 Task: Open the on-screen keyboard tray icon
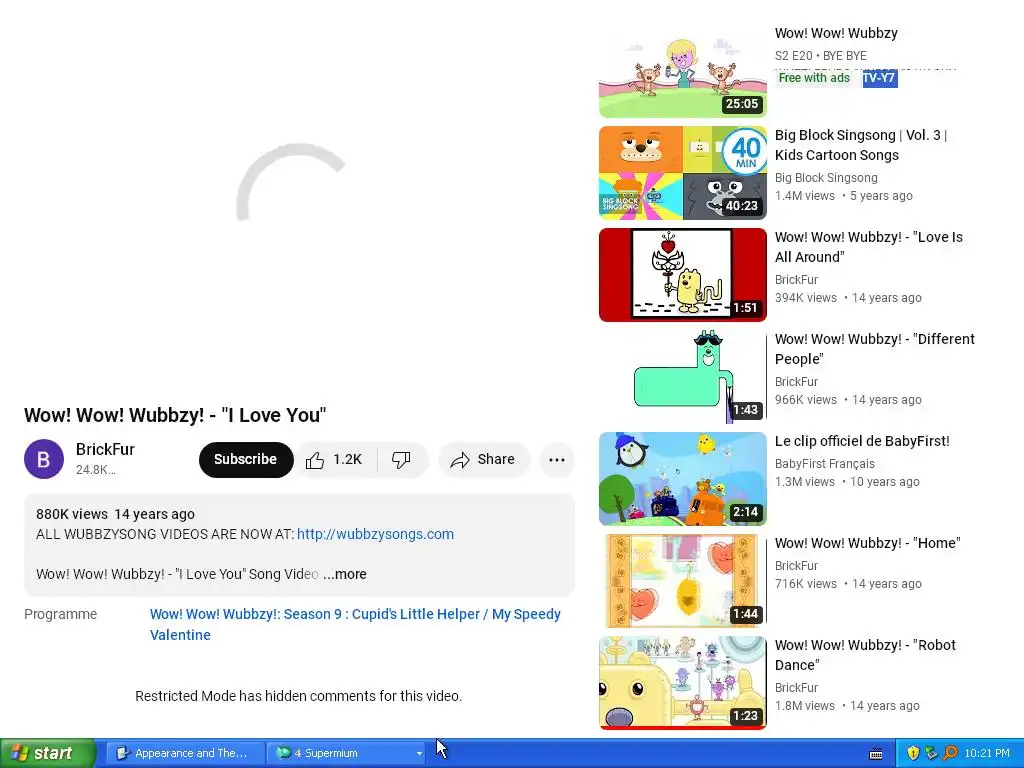tap(876, 754)
